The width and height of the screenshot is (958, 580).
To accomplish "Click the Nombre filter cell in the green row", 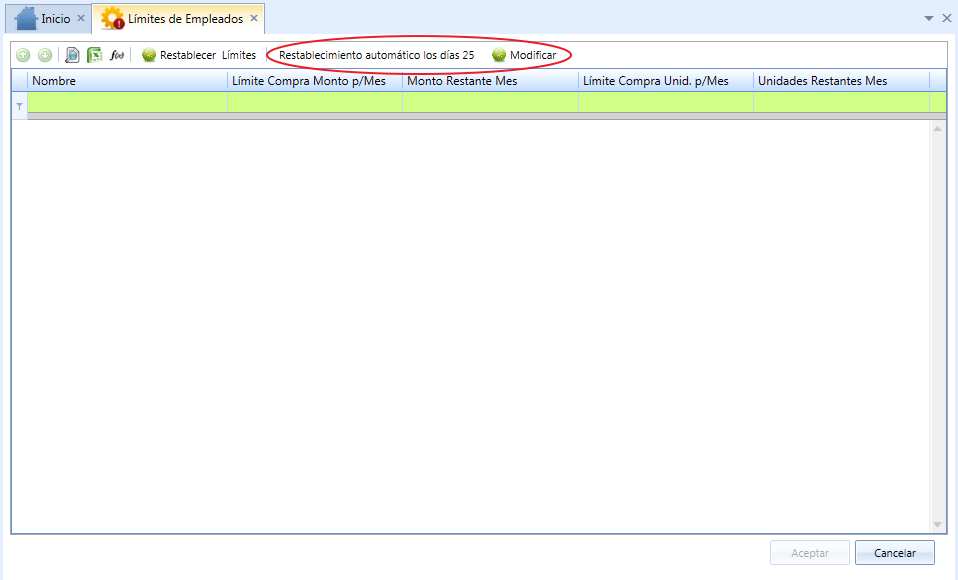I will [127, 102].
